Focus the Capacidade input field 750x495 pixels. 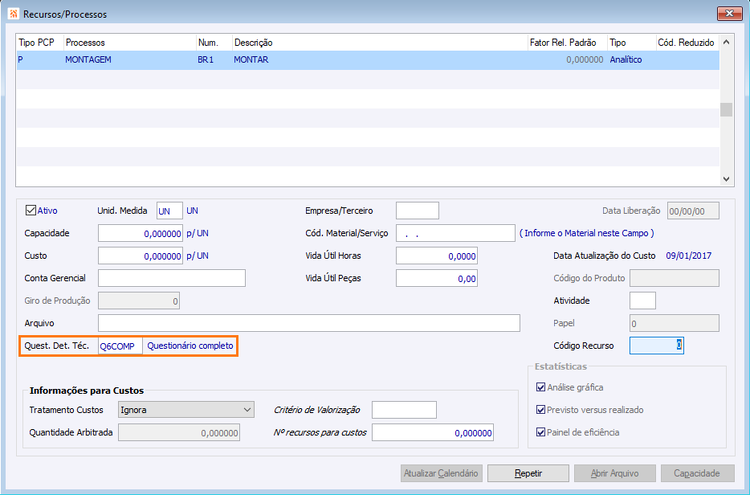pyautogui.click(x=140, y=233)
